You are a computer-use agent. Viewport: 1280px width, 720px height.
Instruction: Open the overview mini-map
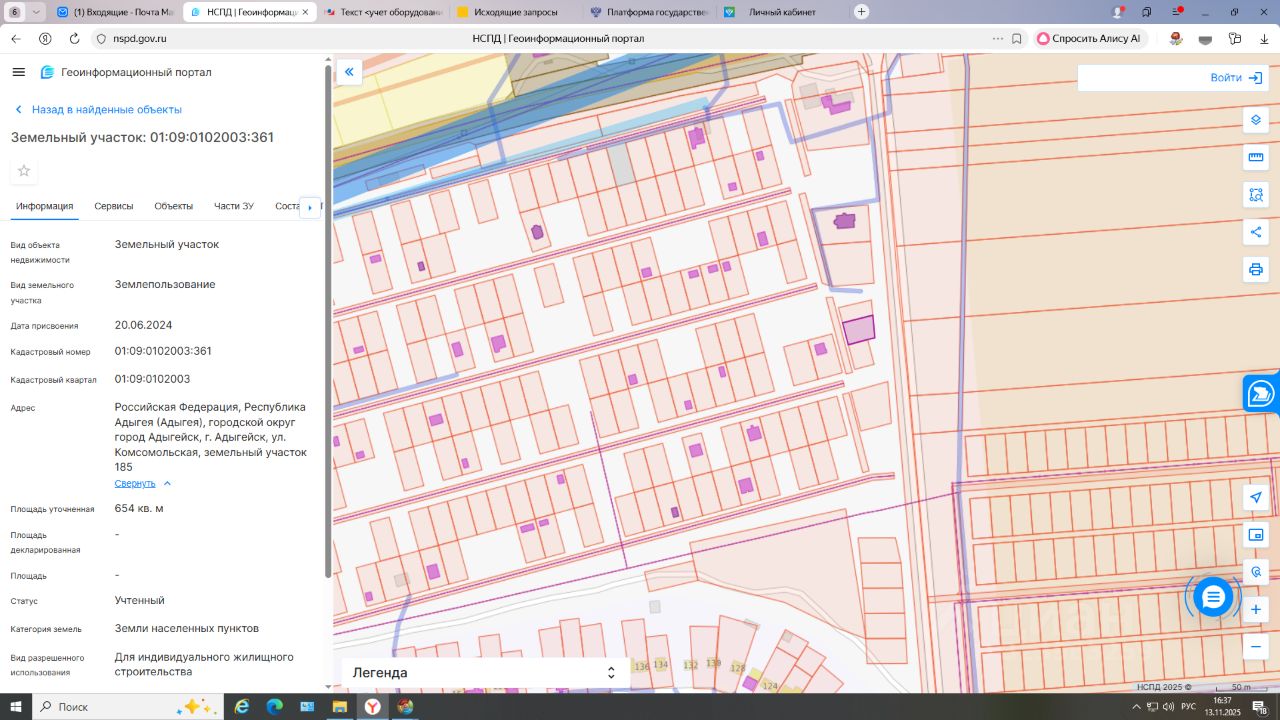click(x=1256, y=535)
